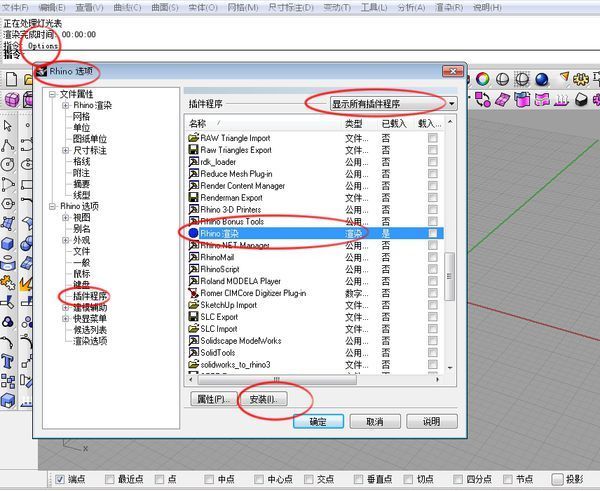Click the spotlight cone icon in top toolbar
600x491 pixels.
pyautogui.click(x=564, y=78)
